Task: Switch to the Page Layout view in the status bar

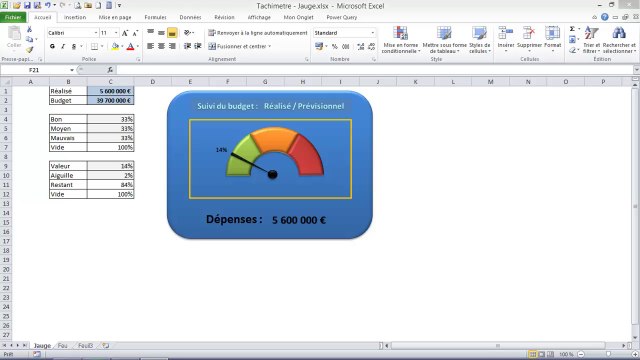Action: click(x=541, y=354)
